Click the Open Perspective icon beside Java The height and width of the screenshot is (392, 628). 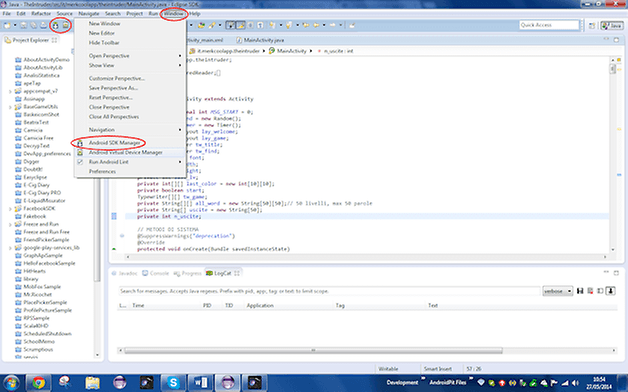tap(592, 26)
